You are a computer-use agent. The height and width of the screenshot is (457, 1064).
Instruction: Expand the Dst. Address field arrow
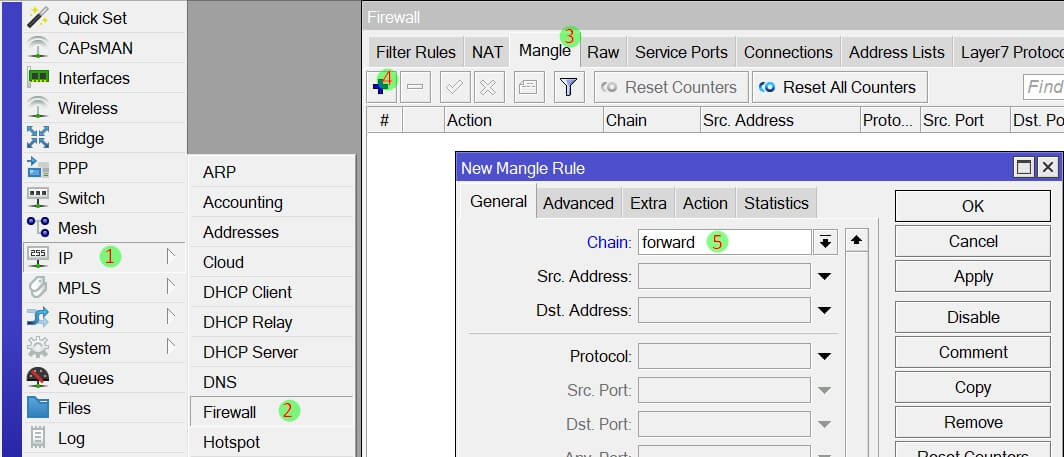[825, 311]
